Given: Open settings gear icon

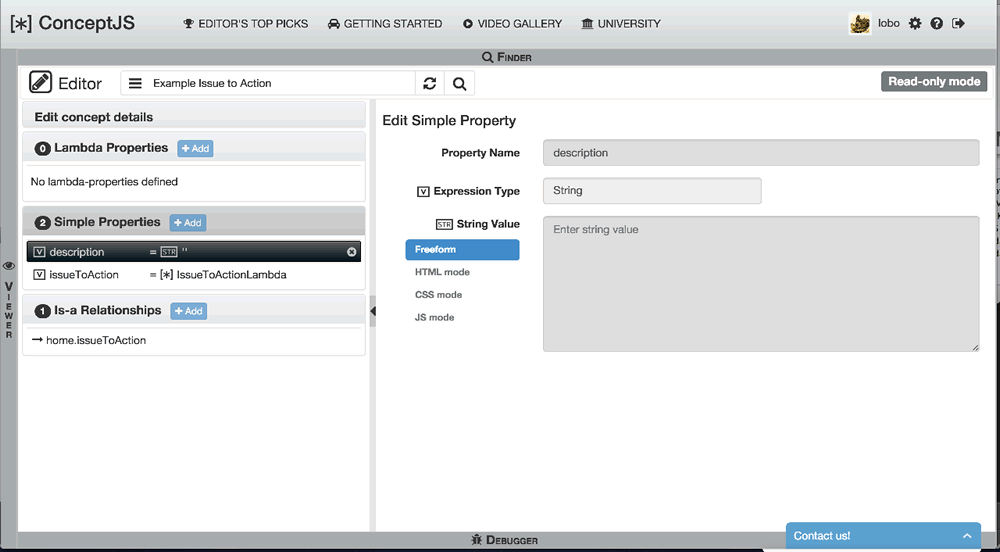Looking at the screenshot, I should click(x=915, y=24).
